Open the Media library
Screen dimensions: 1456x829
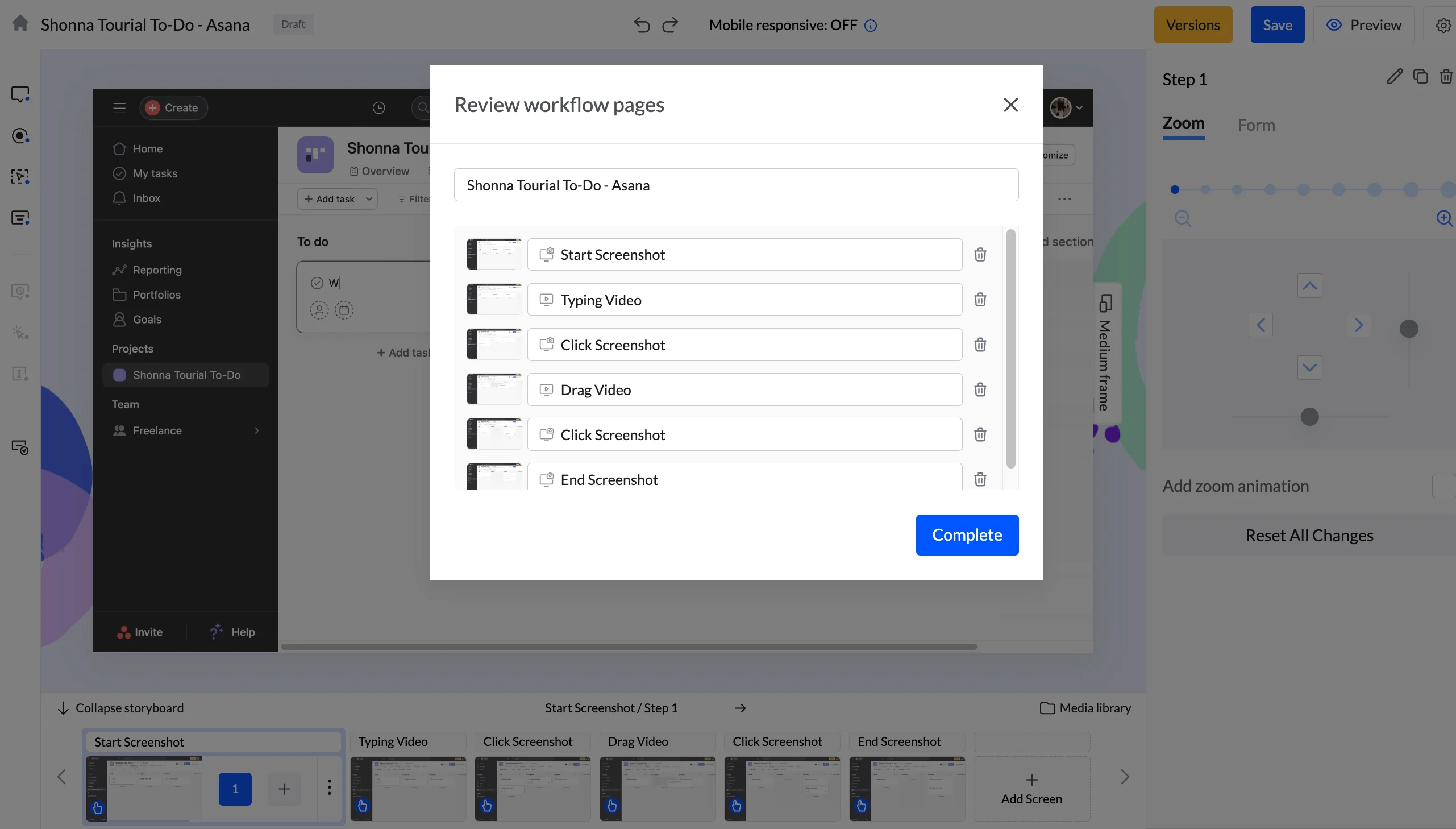click(1085, 708)
